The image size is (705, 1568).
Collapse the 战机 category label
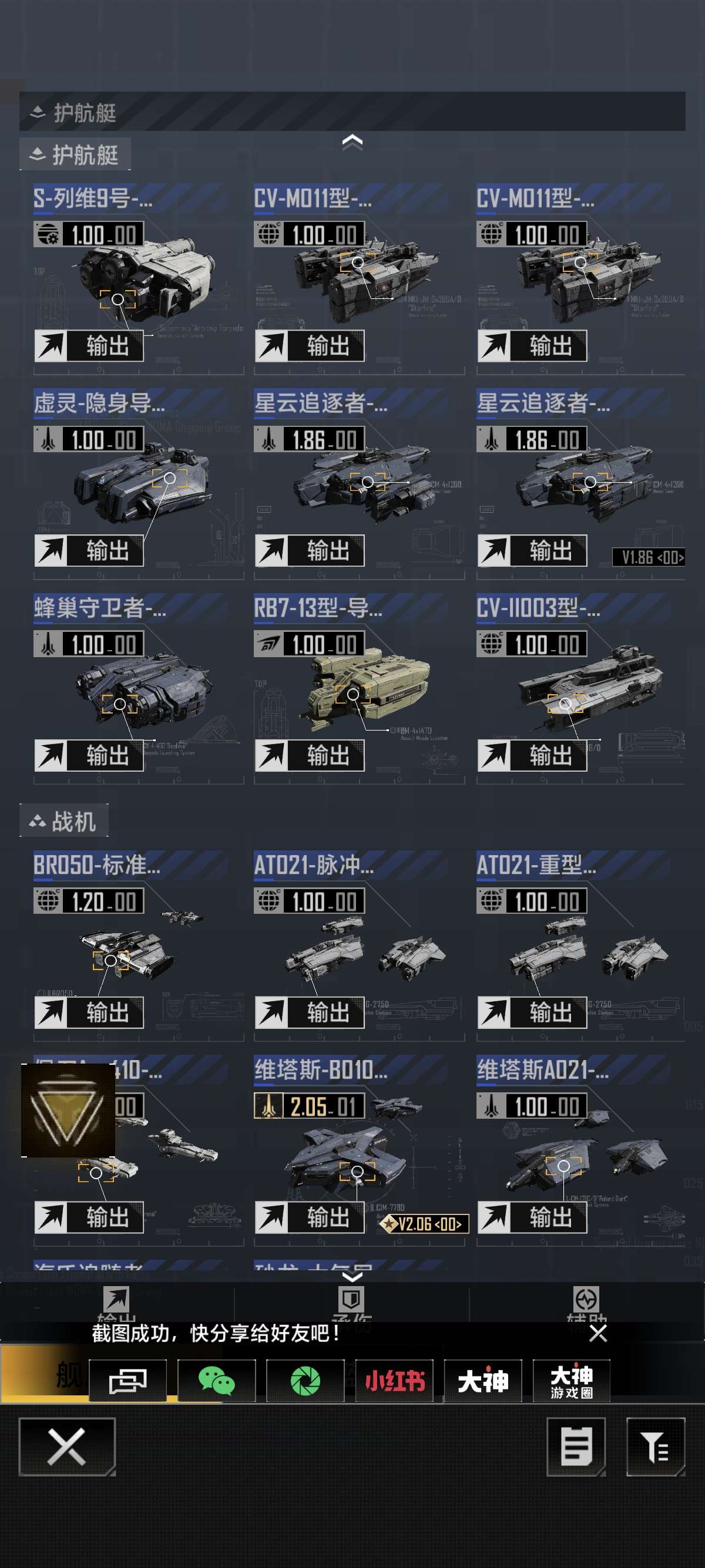click(64, 820)
